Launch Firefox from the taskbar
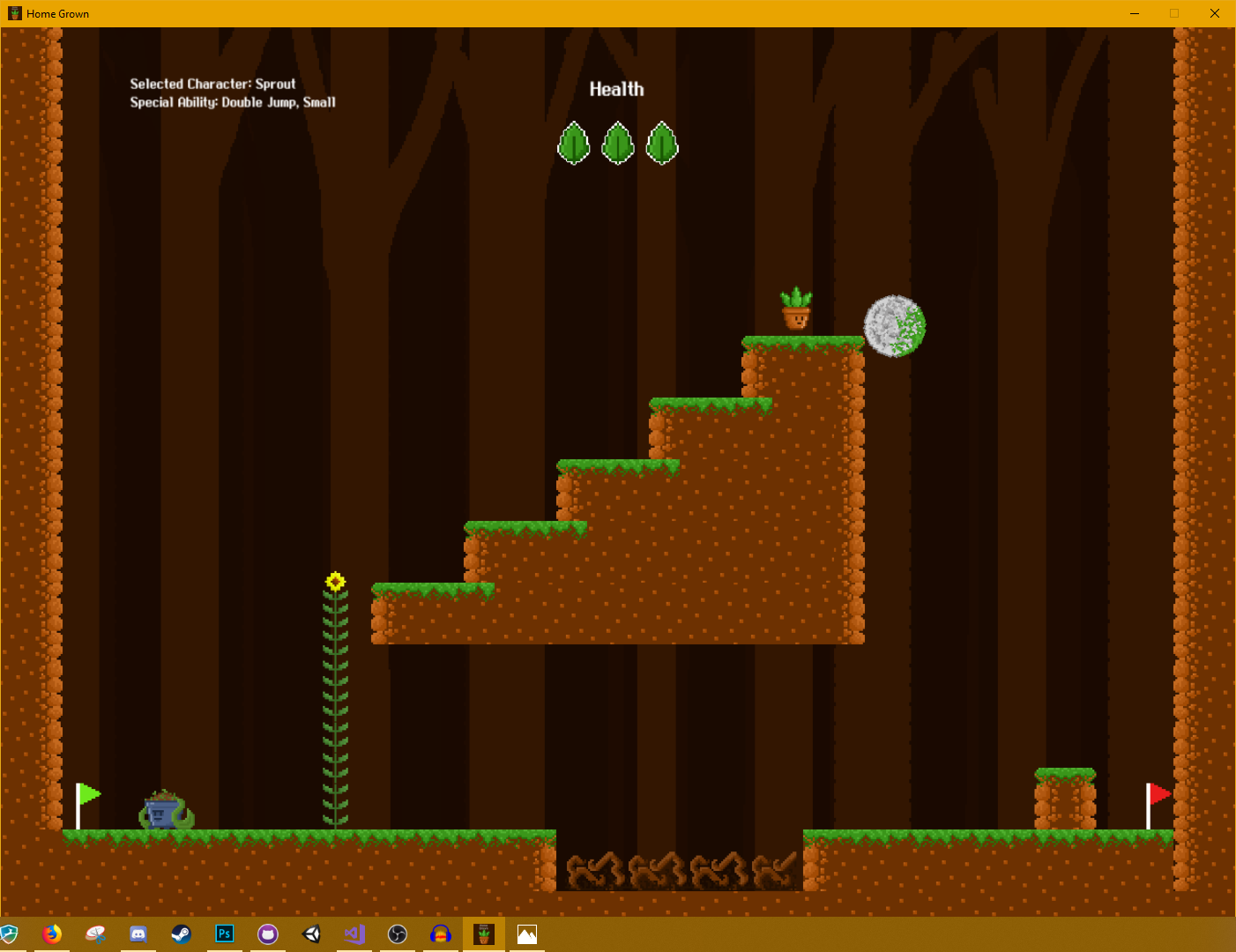 coord(52,934)
